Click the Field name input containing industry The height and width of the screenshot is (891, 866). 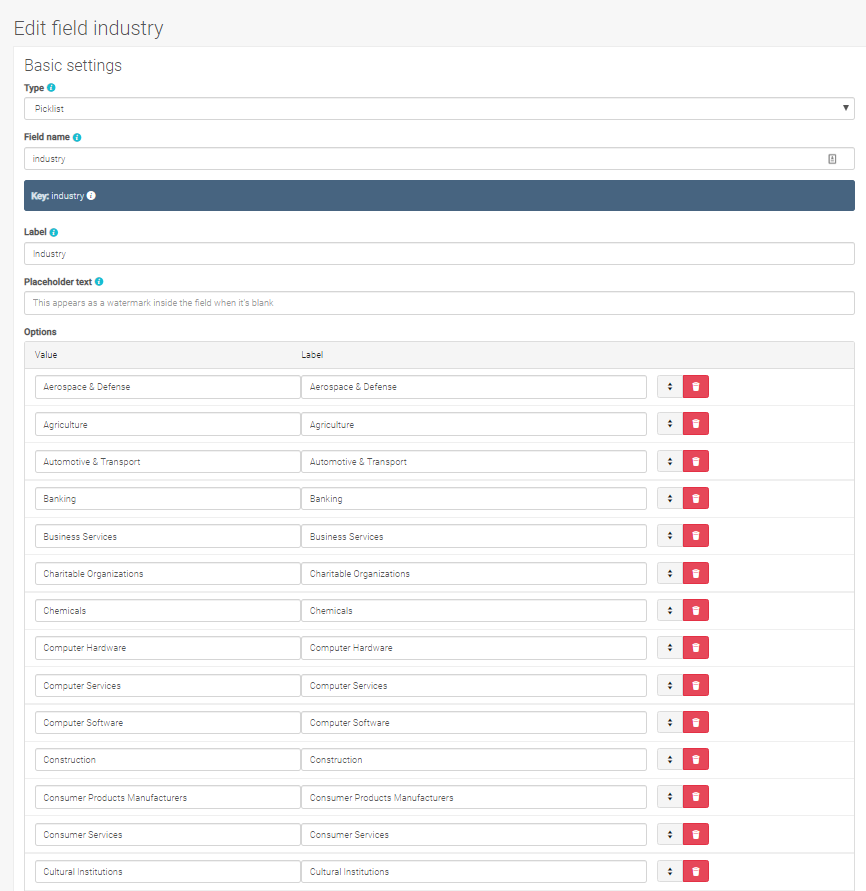coord(439,159)
